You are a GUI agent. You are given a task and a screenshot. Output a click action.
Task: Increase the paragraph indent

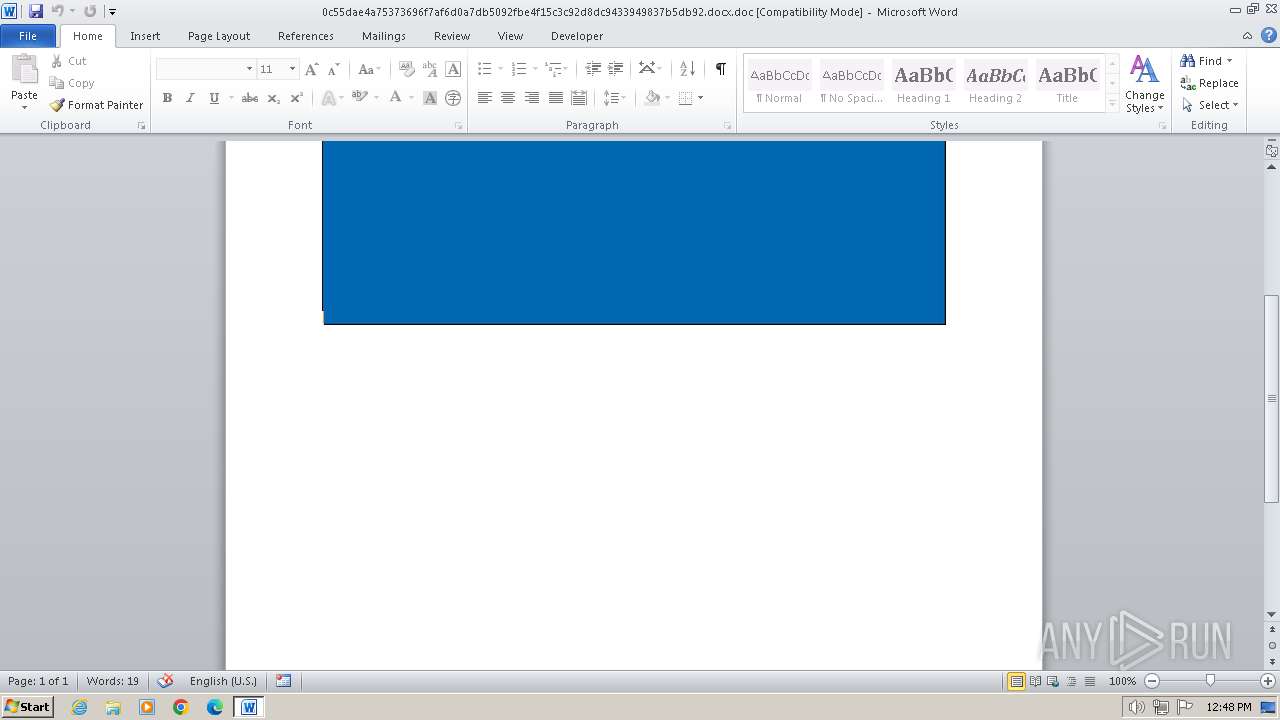616,69
